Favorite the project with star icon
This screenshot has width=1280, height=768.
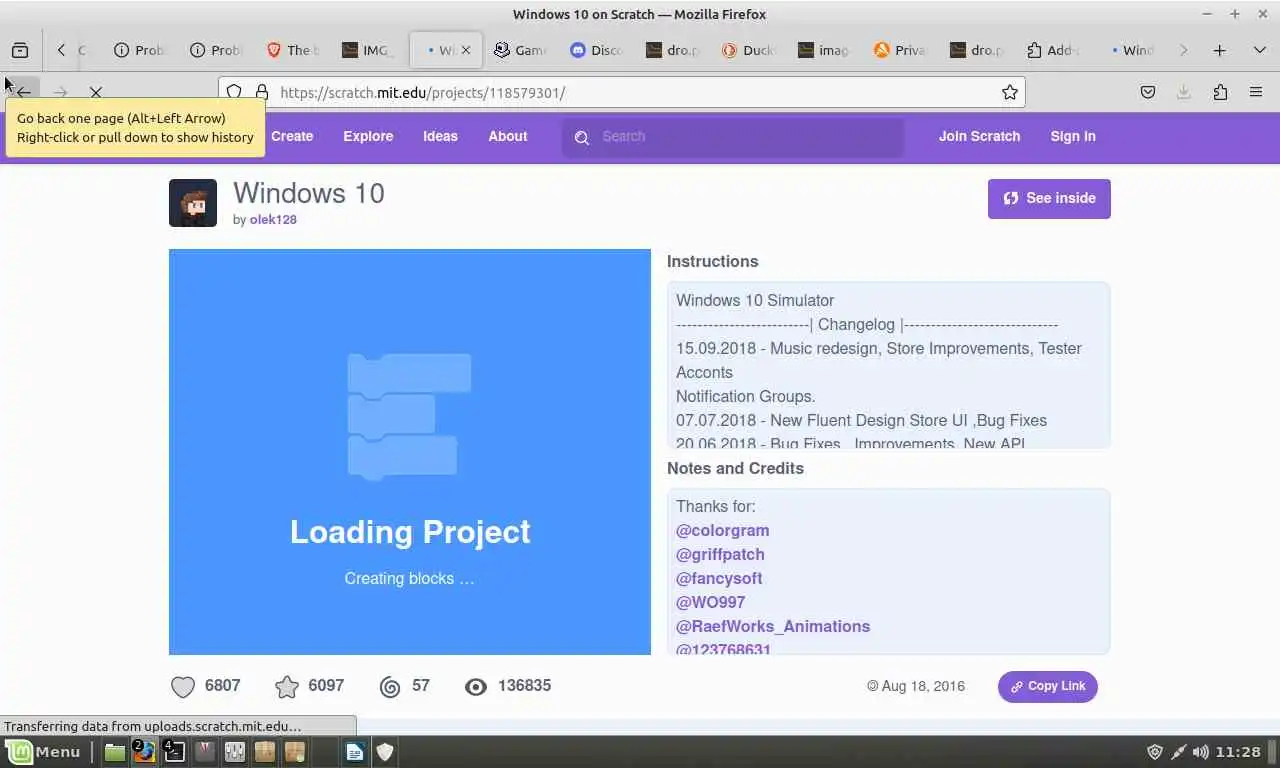287,686
